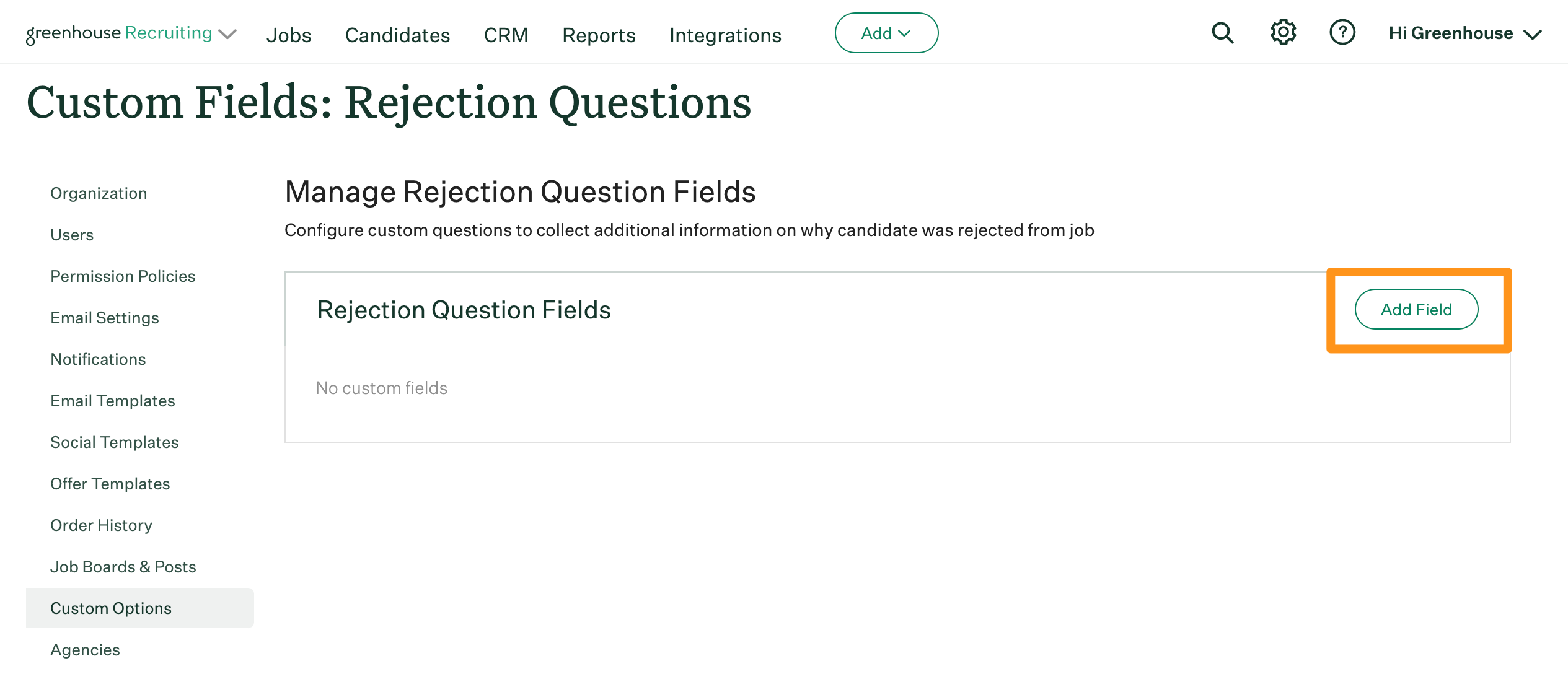The image size is (1568, 674).
Task: Select Users in the sidebar
Action: pyautogui.click(x=71, y=234)
